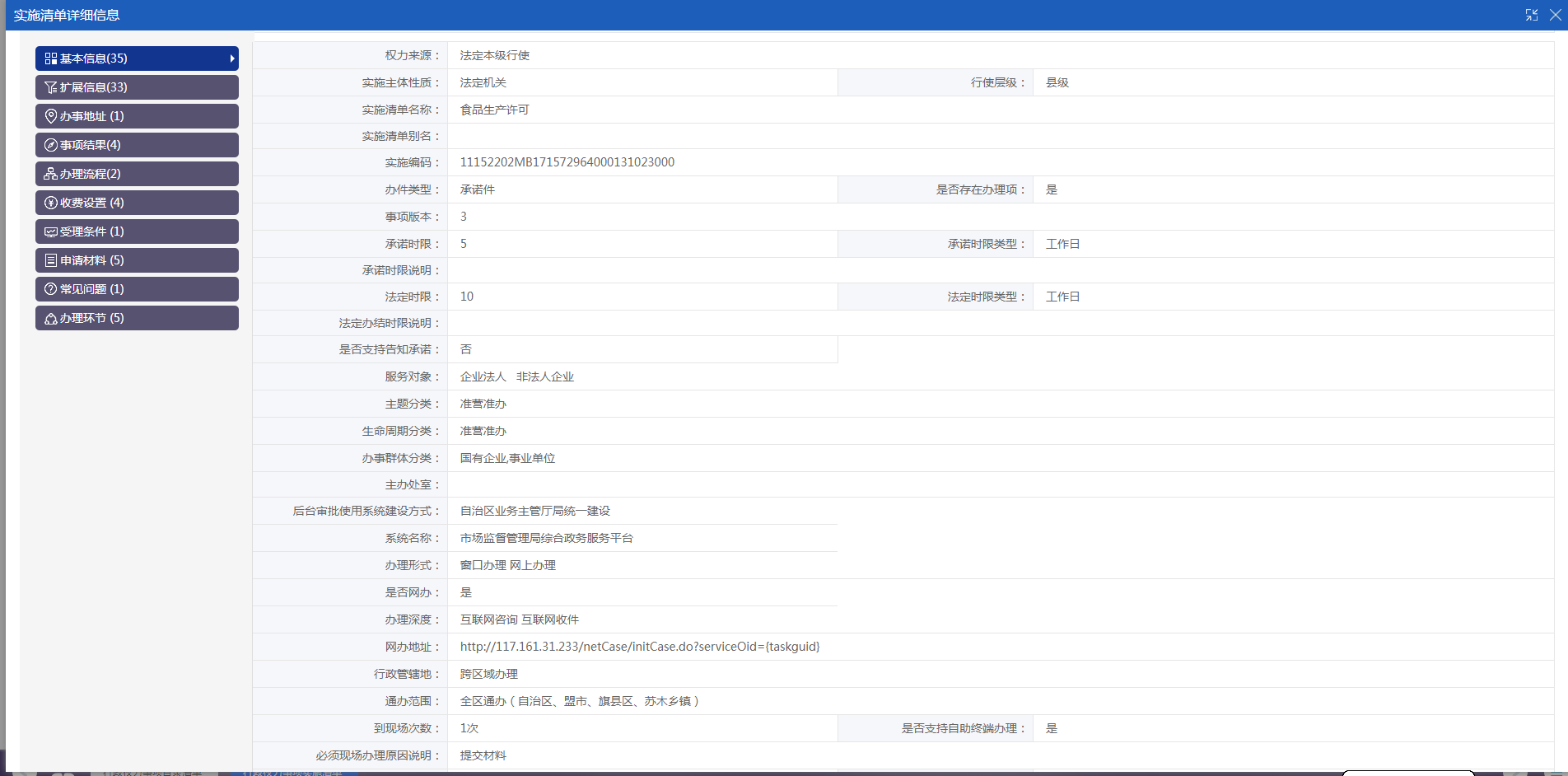Click the 食品生产许可 name value
The width and height of the screenshot is (1568, 776).
[494, 110]
